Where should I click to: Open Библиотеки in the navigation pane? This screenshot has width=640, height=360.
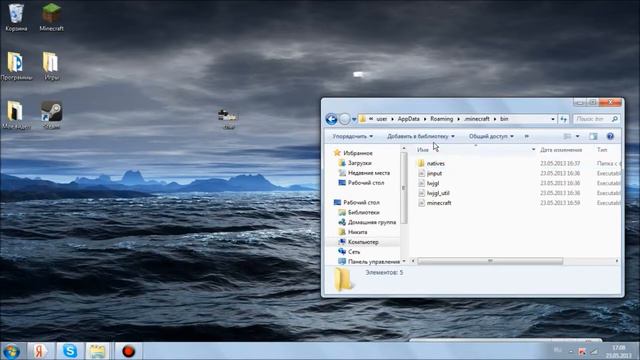pos(364,212)
